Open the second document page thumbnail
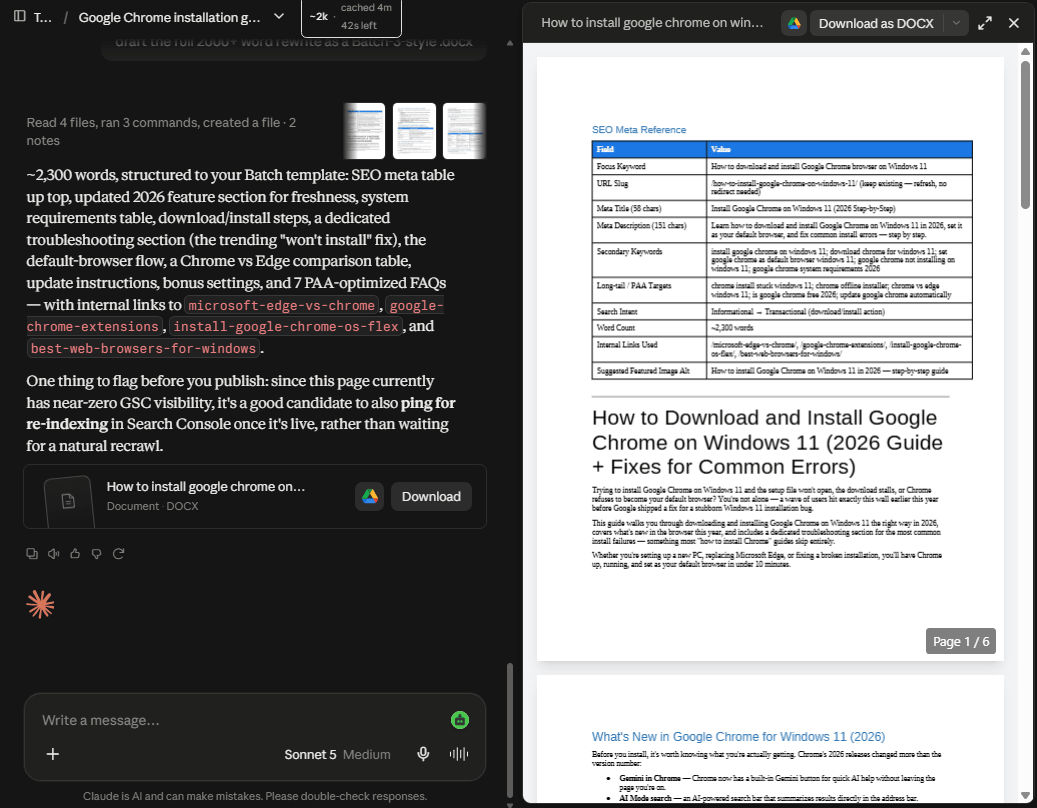Viewport: 1037px width, 808px height. (414, 131)
